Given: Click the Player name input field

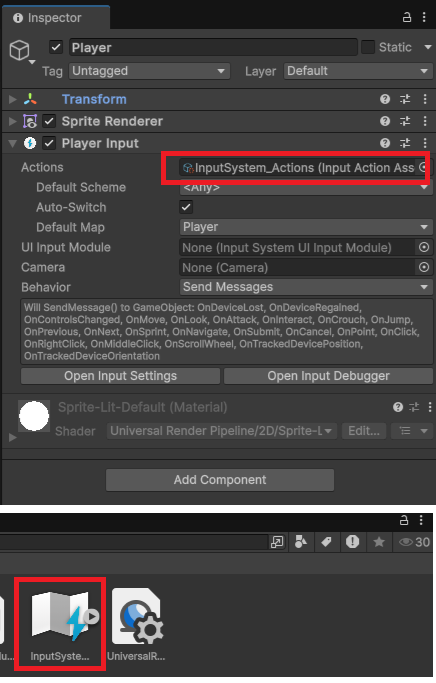Looking at the screenshot, I should coord(213,47).
